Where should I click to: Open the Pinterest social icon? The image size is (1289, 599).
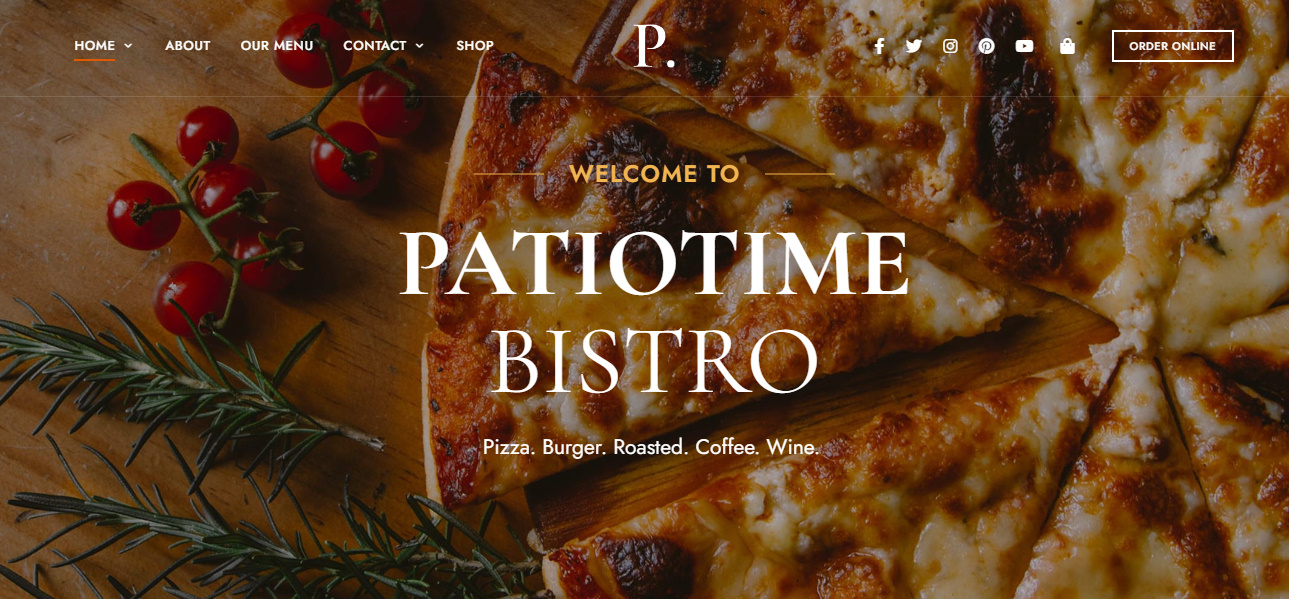986,46
